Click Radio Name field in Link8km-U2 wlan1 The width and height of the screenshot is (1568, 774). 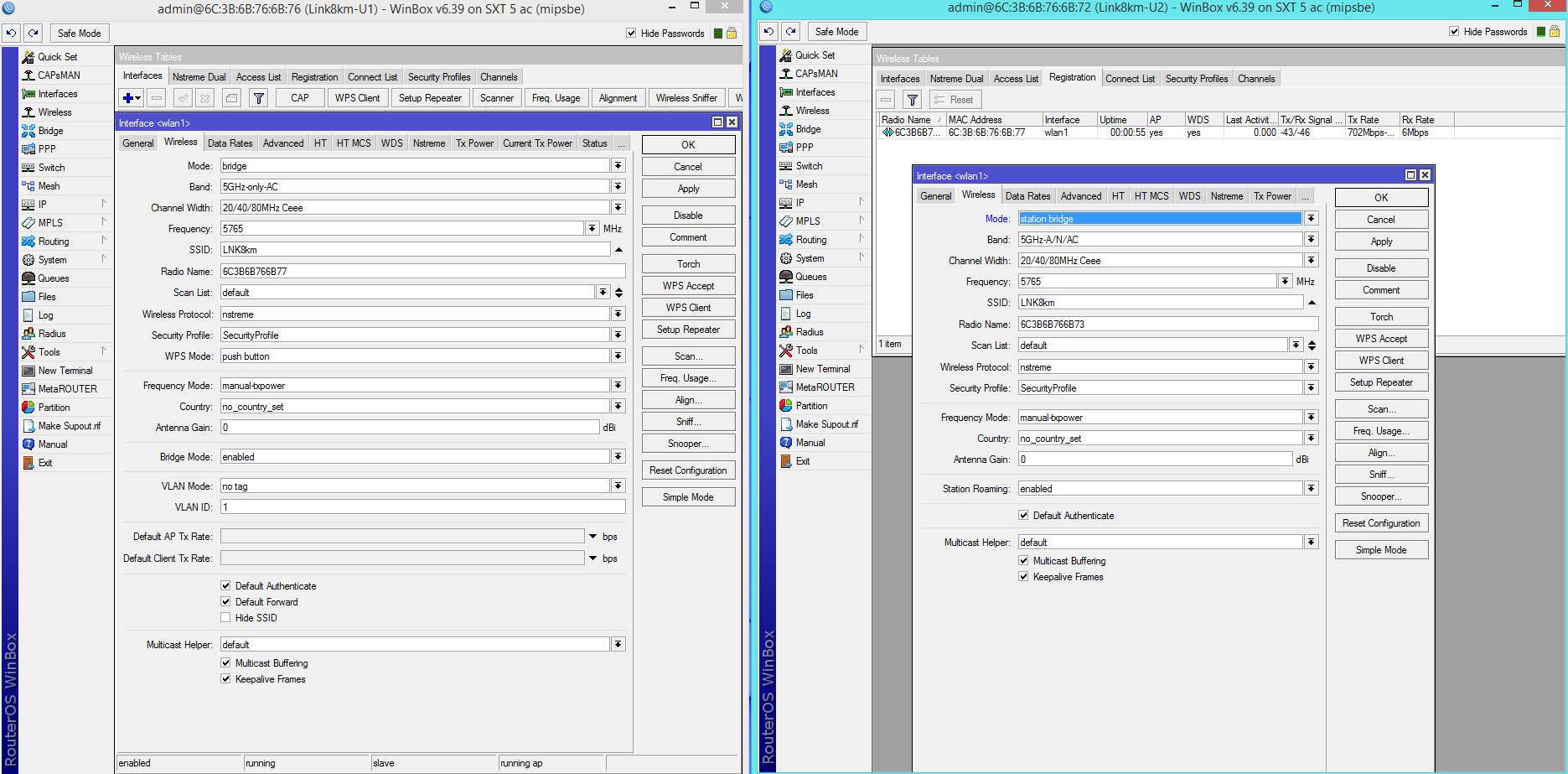[x=1168, y=325]
